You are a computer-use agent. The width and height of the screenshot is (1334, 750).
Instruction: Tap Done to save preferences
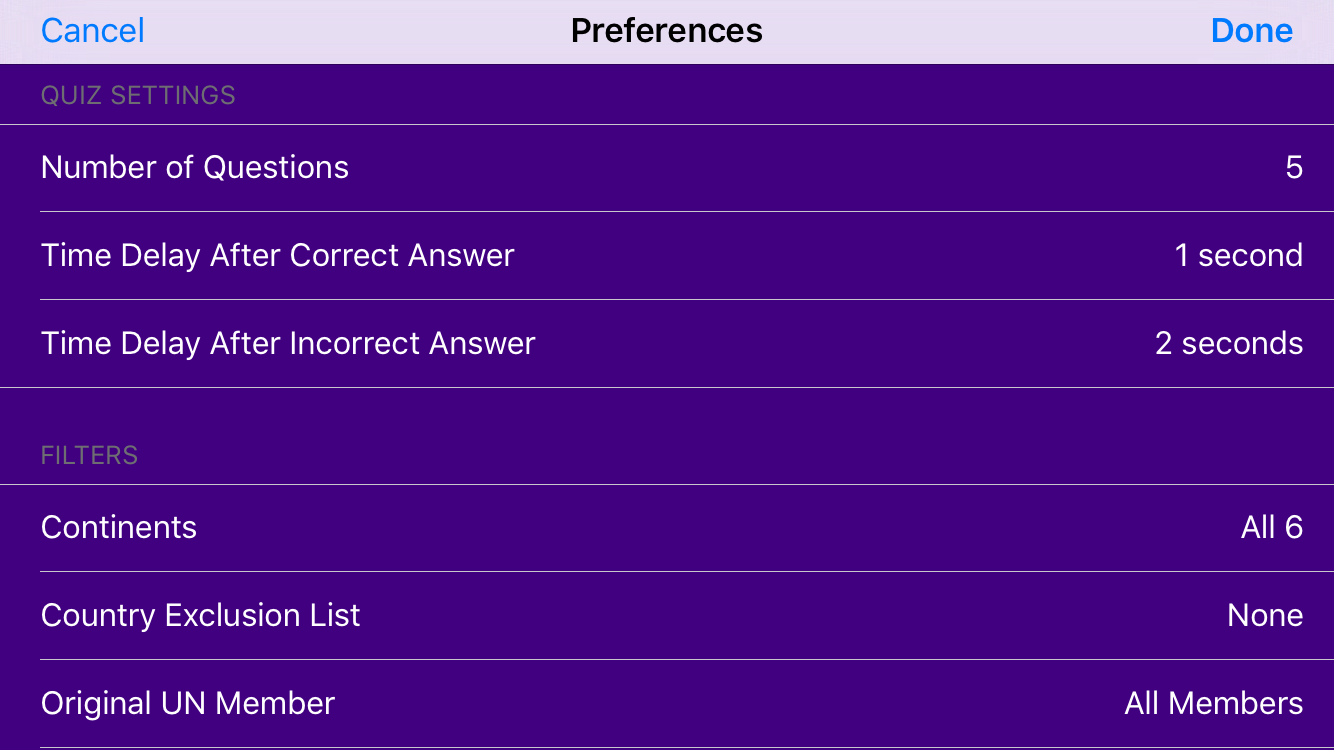[1251, 31]
